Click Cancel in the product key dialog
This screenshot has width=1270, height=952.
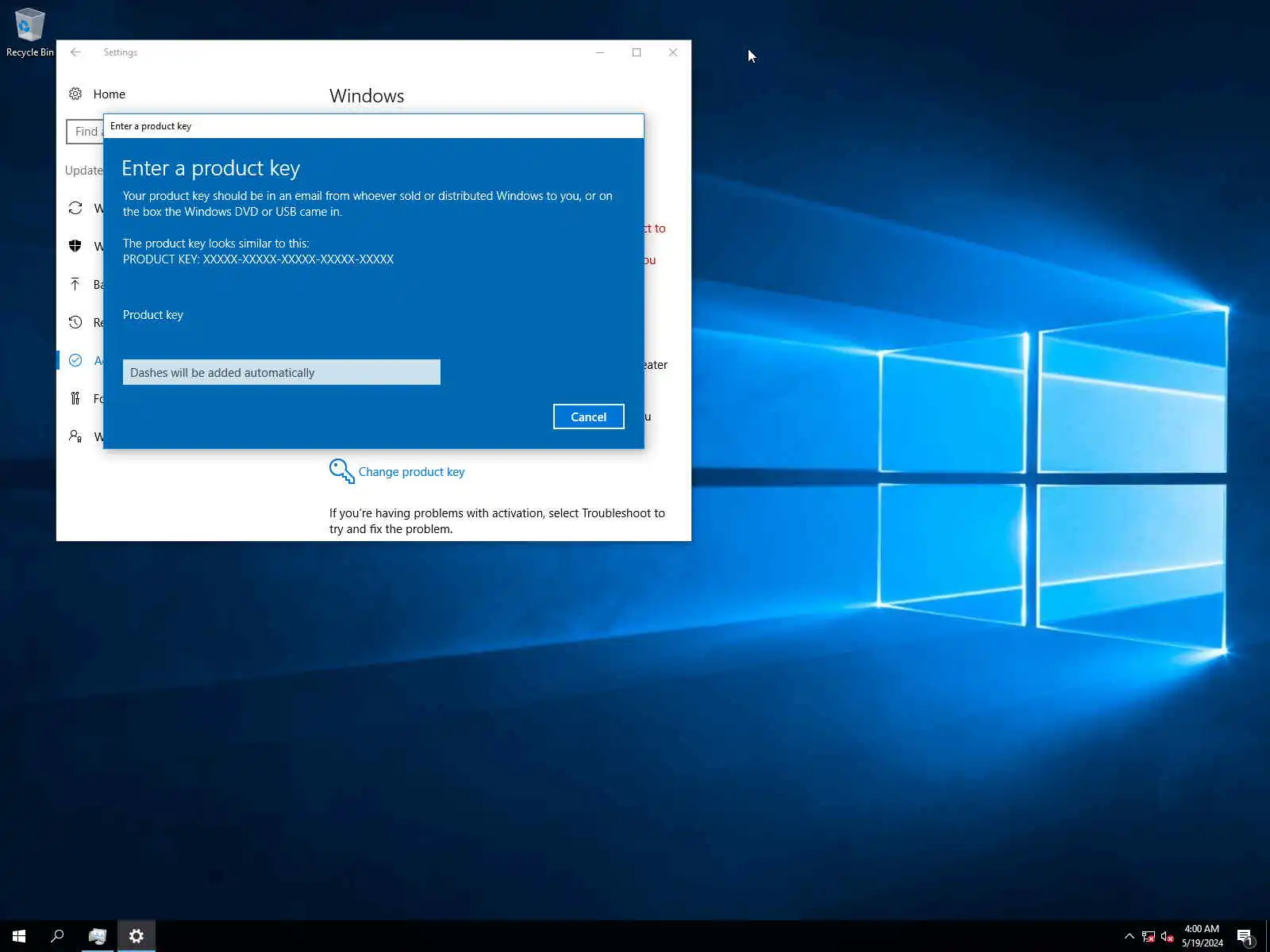coord(588,416)
